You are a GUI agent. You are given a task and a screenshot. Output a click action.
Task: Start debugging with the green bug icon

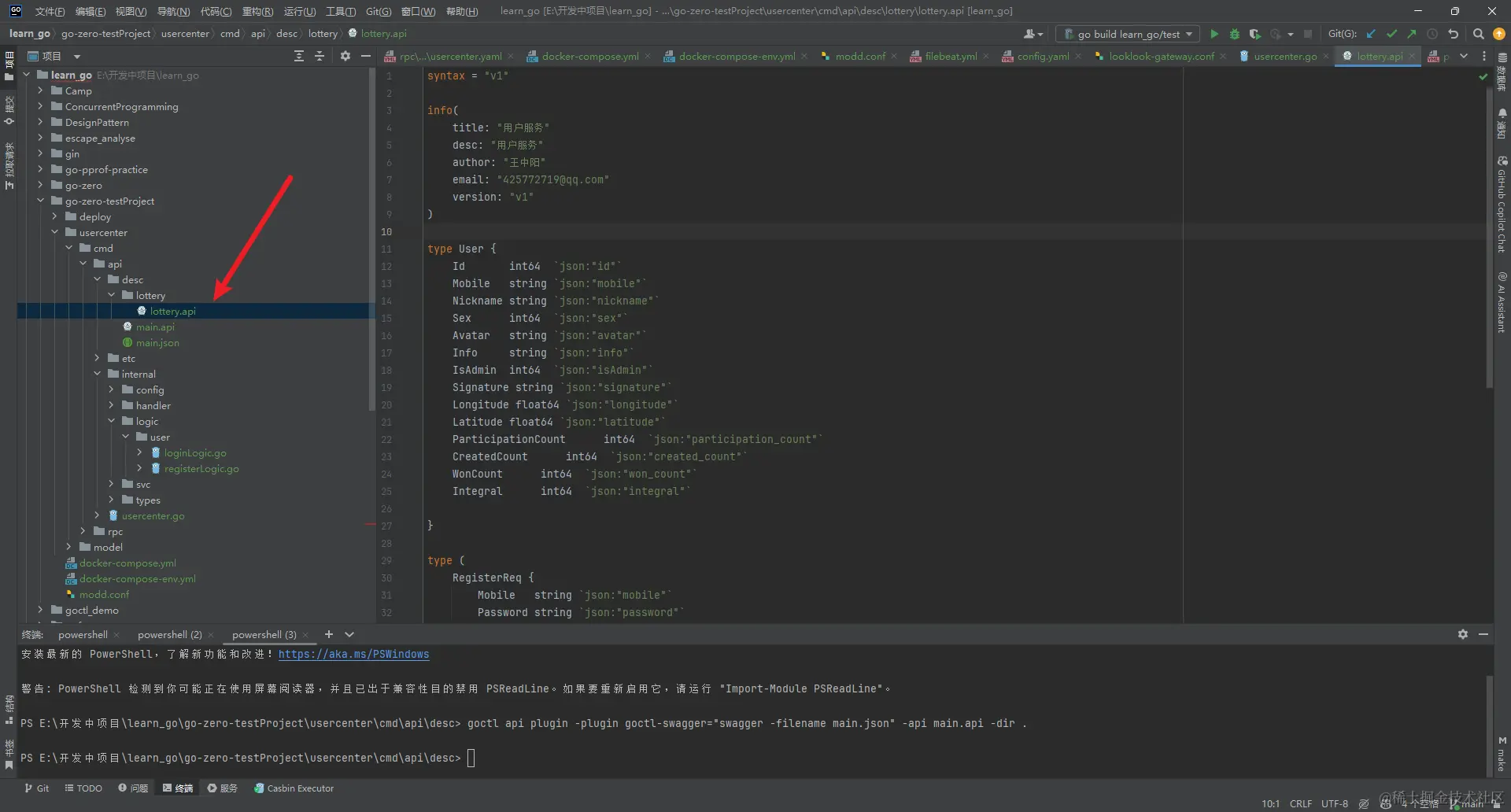point(1235,34)
